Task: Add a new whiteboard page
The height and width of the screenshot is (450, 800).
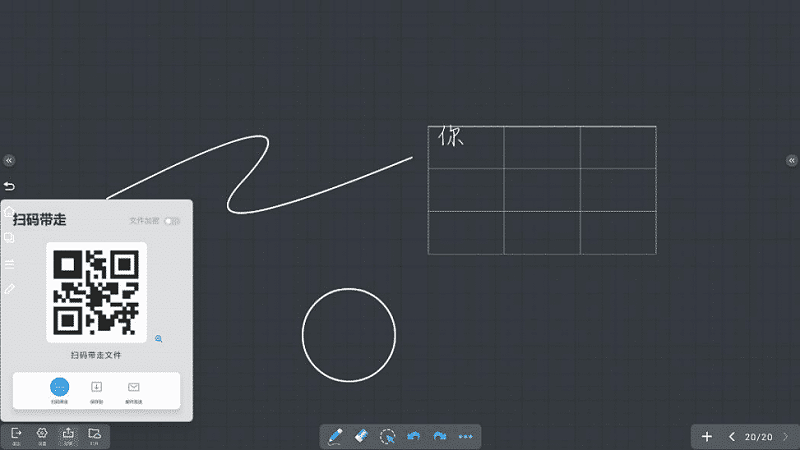Action: (707, 437)
